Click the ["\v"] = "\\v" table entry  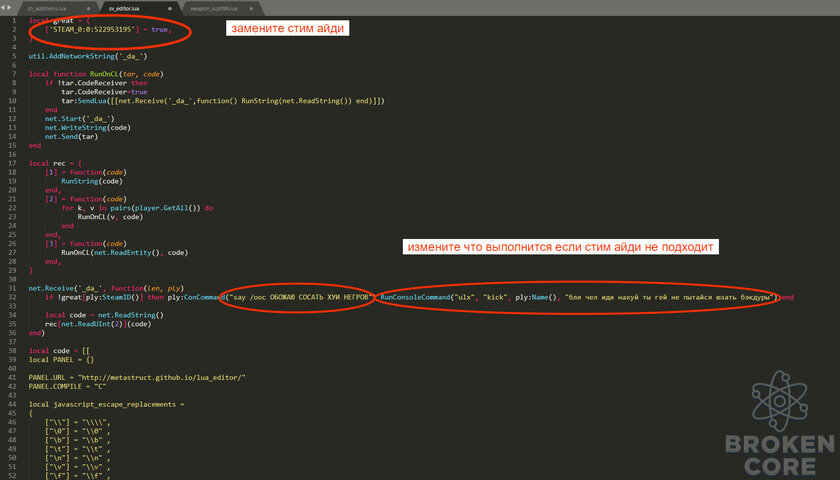[78, 467]
